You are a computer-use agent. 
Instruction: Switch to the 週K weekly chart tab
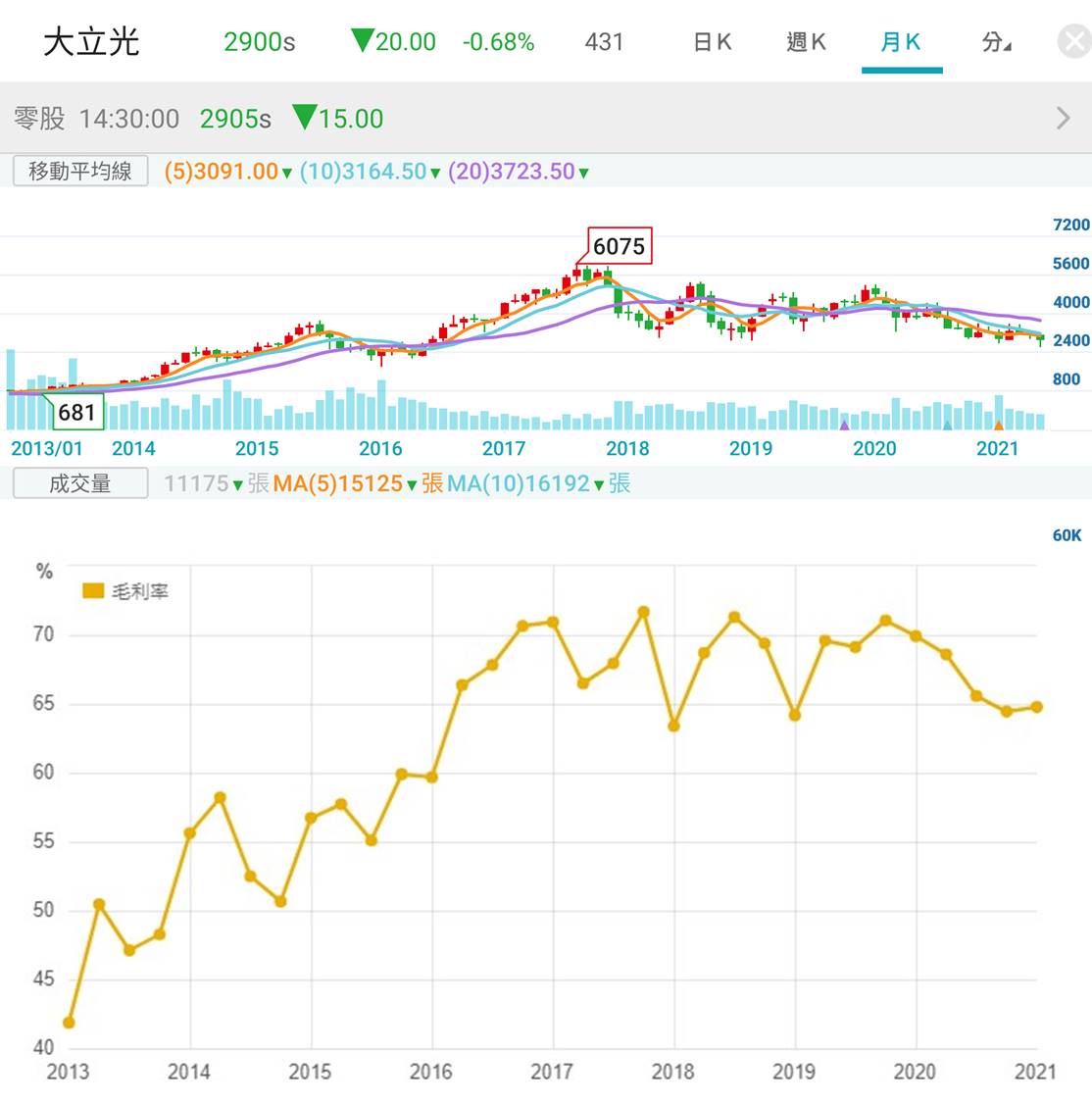[x=806, y=42]
